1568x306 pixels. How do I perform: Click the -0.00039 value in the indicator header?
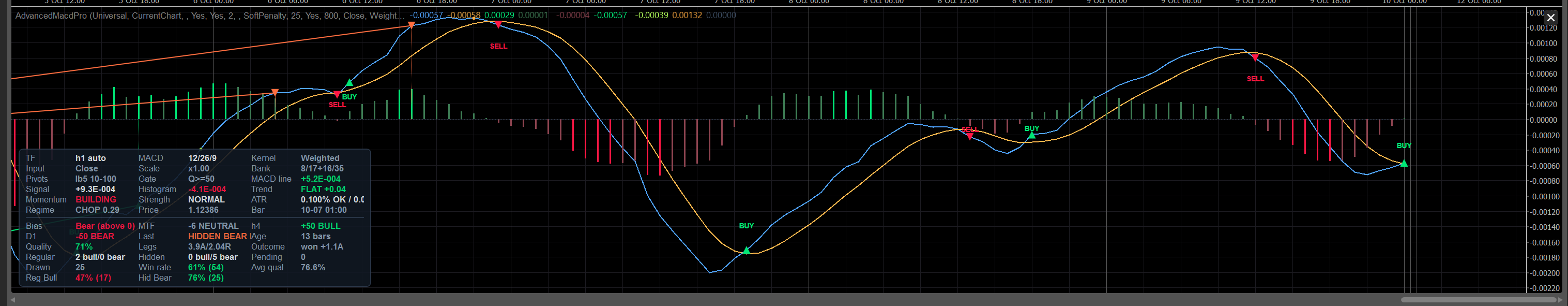(x=651, y=15)
